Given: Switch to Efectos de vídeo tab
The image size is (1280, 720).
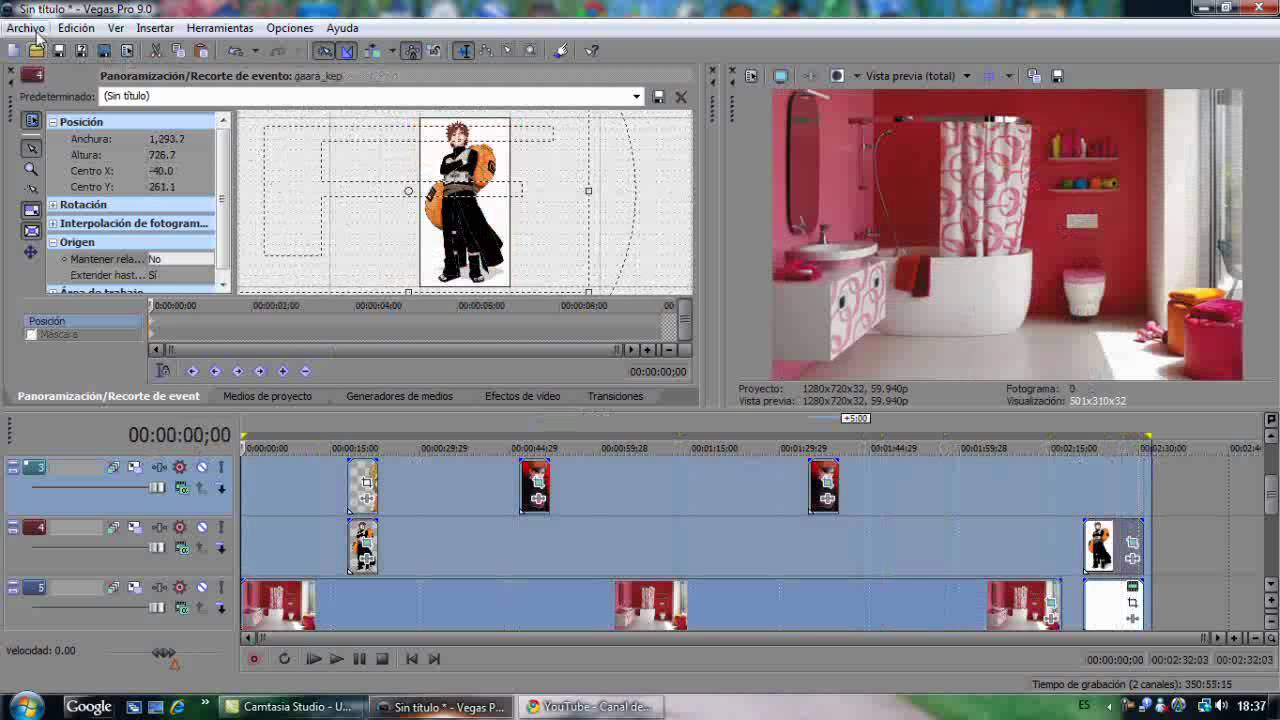Looking at the screenshot, I should point(522,396).
